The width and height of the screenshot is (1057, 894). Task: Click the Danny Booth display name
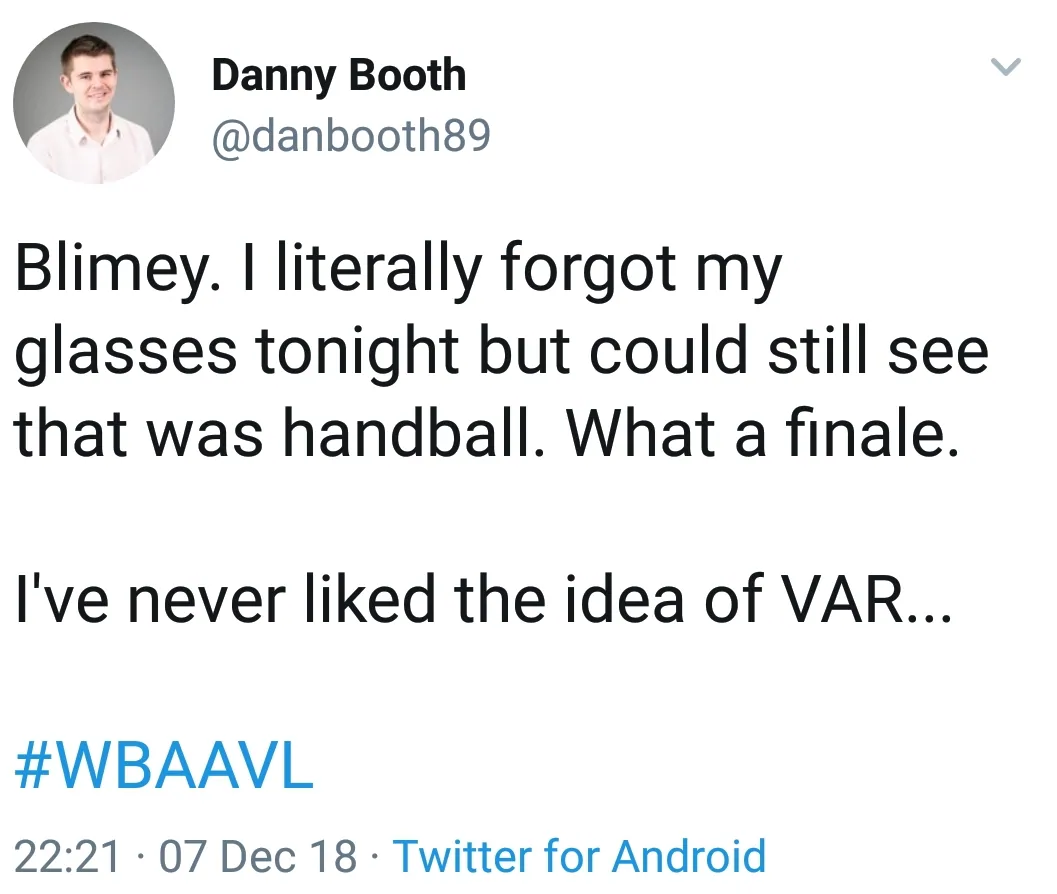pyautogui.click(x=338, y=75)
